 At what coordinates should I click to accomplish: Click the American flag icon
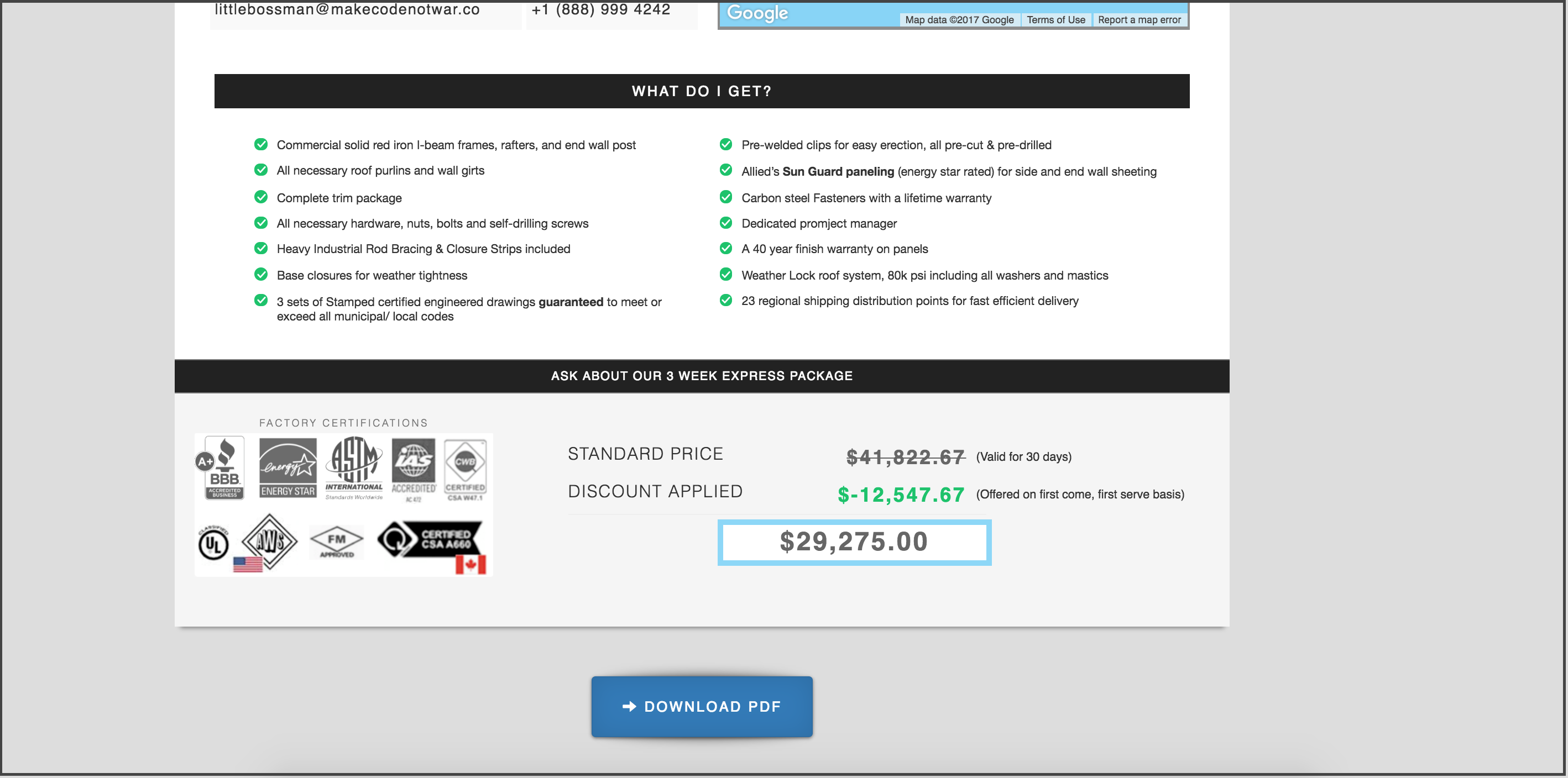248,565
